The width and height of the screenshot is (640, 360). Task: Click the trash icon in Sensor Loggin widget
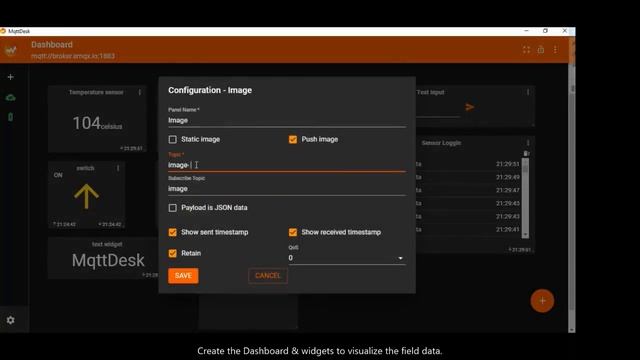point(526,153)
